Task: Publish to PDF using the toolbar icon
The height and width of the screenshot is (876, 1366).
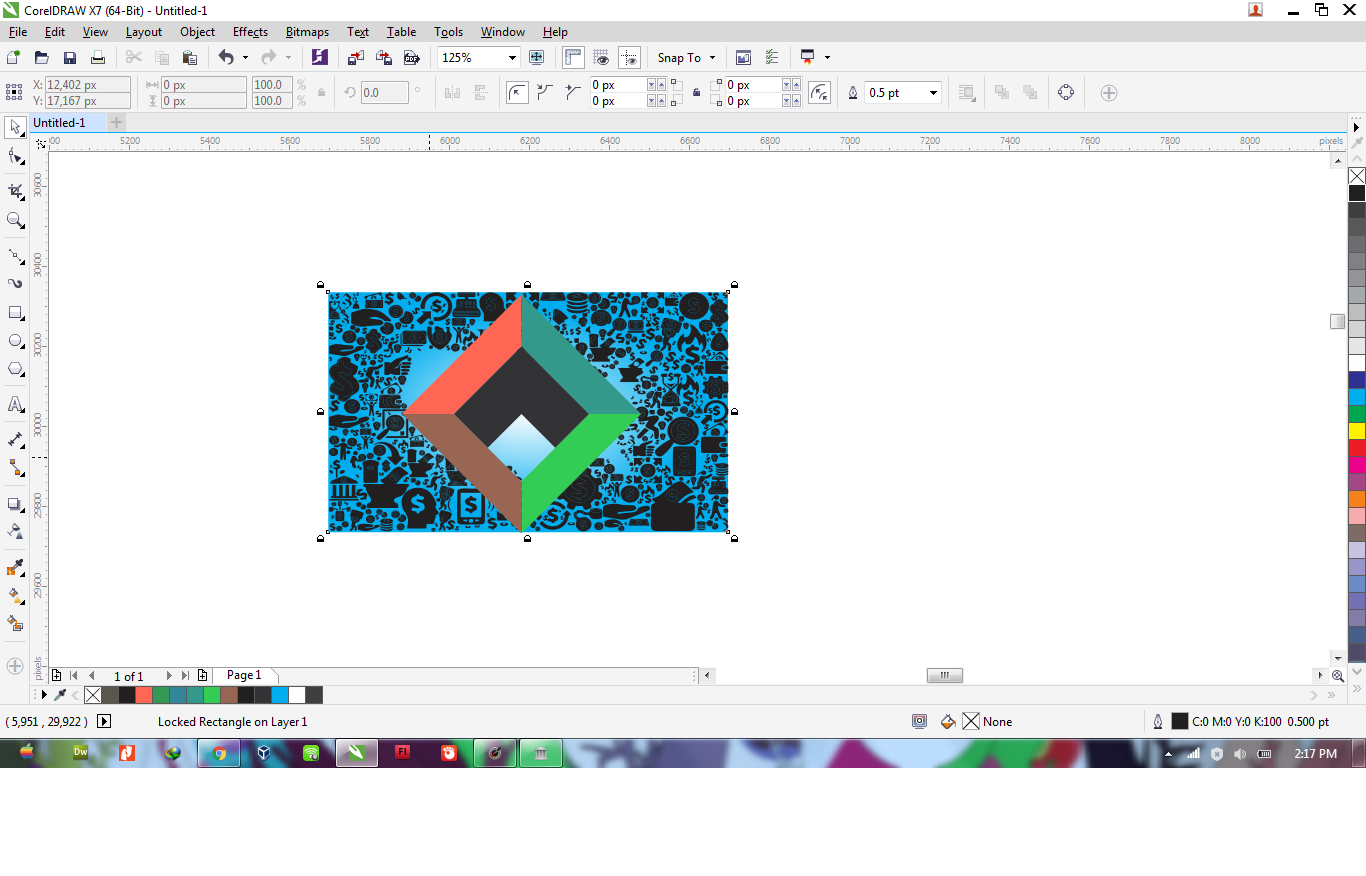Action: [x=411, y=58]
